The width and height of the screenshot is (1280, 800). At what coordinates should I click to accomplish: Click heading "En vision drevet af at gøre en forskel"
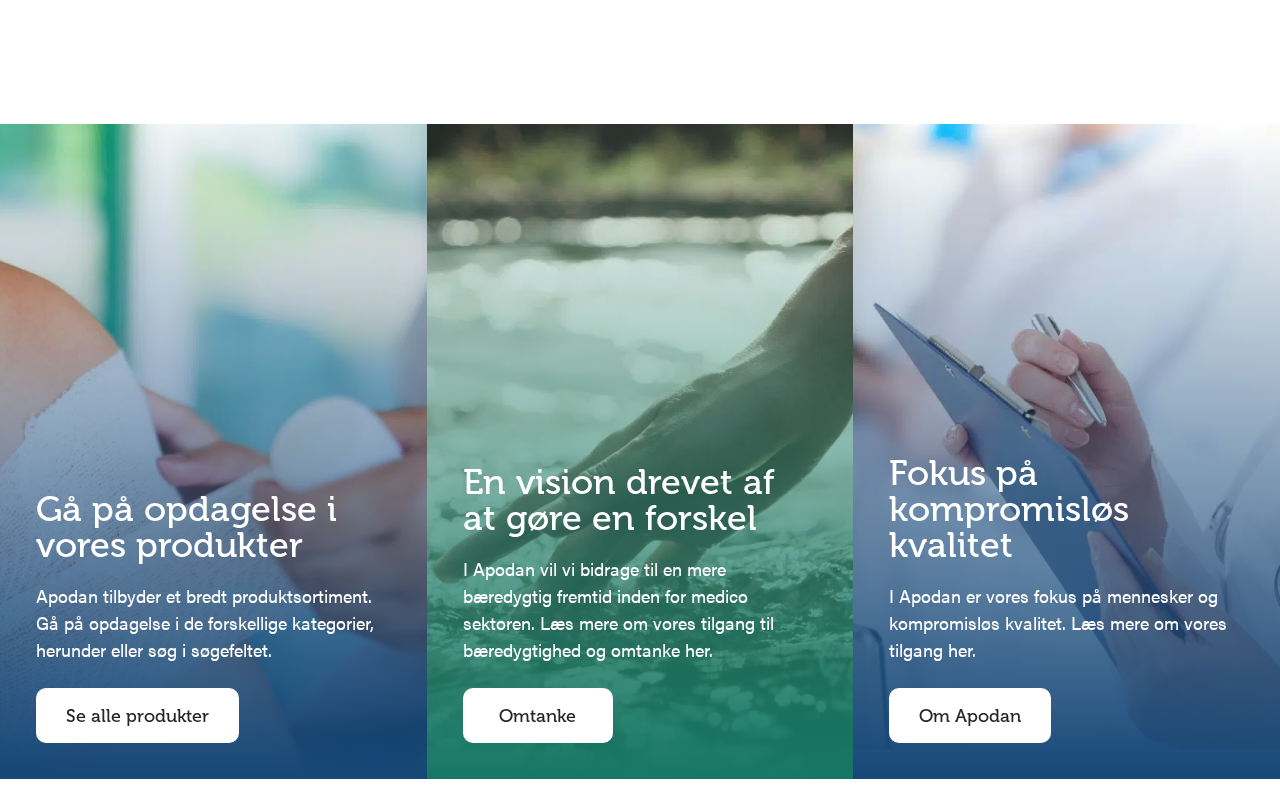click(618, 500)
